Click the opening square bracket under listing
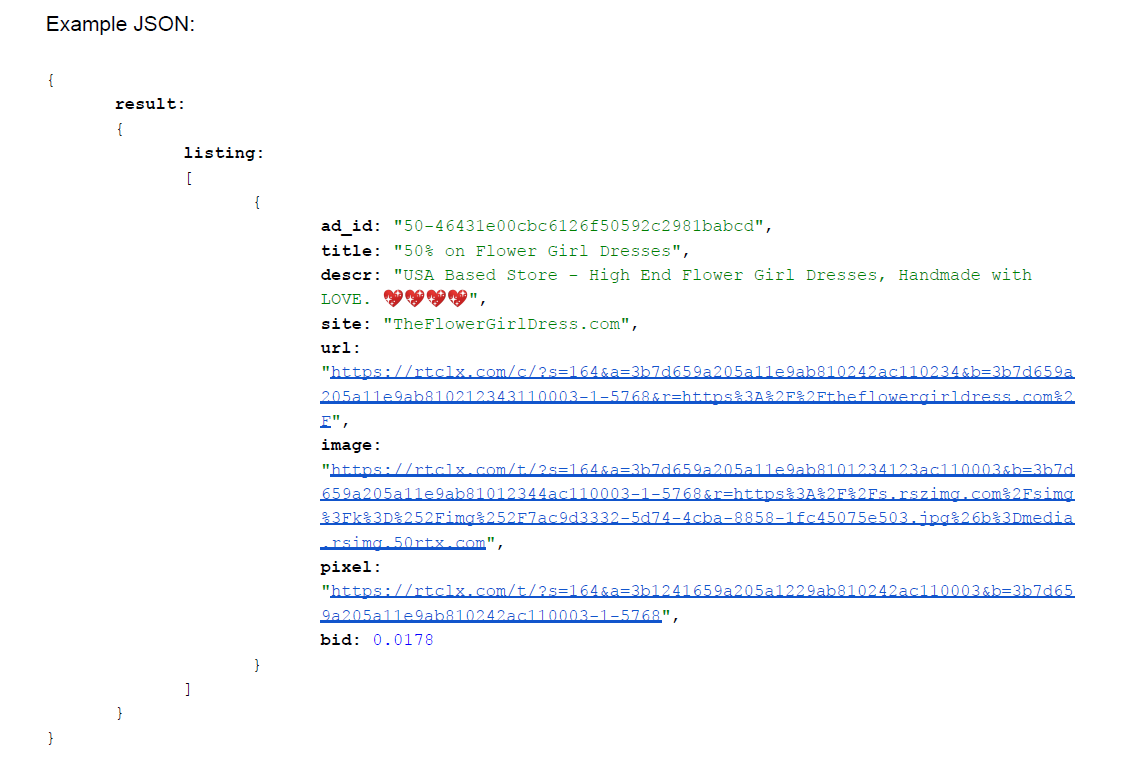Image resolution: width=1131 pixels, height=764 pixels. [x=189, y=177]
